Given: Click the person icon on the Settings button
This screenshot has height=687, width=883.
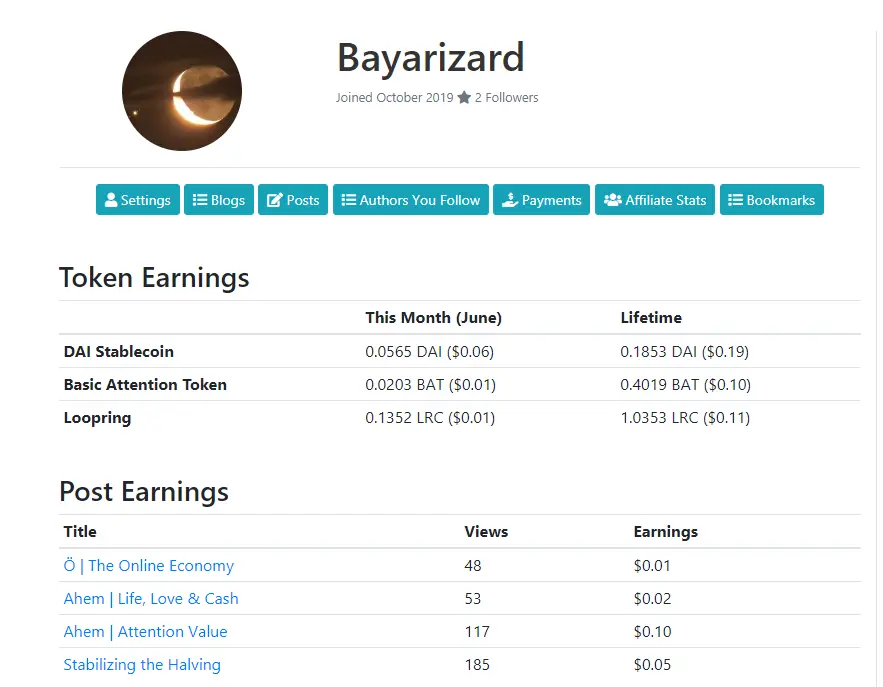Looking at the screenshot, I should point(111,200).
